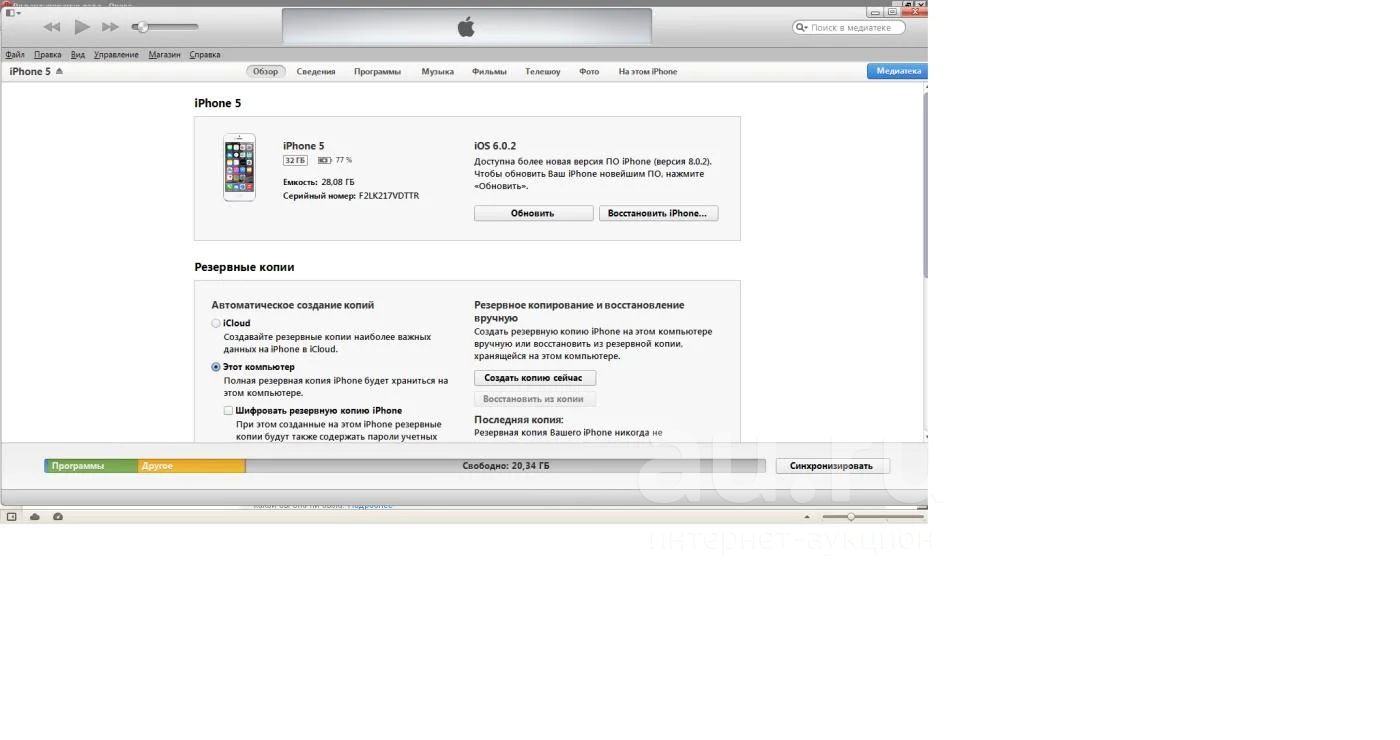Start playback with the Play button
Image resolution: width=1400 pixels, height=740 pixels.
click(82, 27)
